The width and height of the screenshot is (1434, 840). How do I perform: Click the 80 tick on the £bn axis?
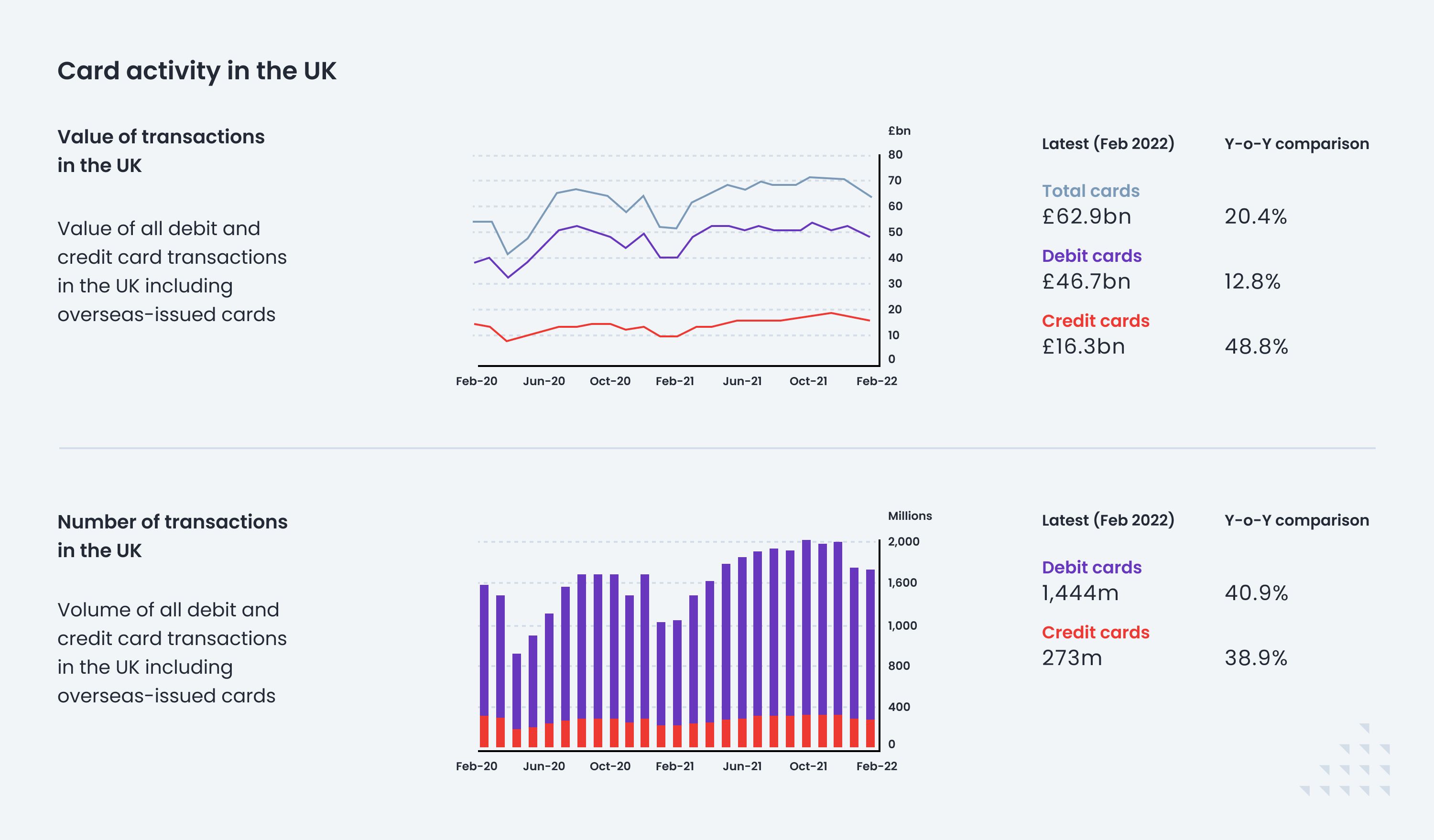(x=895, y=155)
